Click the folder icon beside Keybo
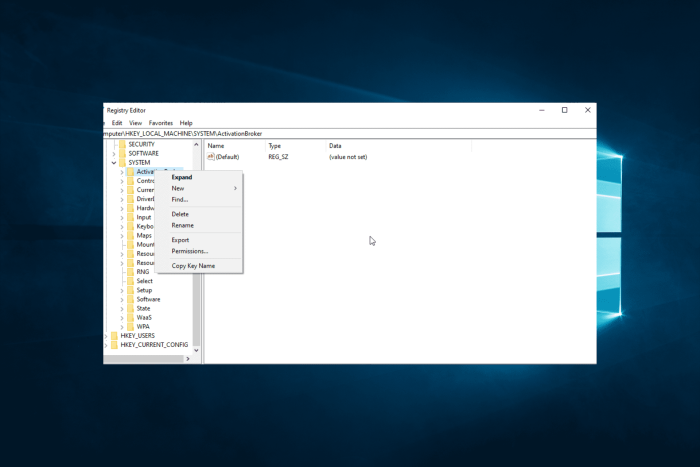 [130, 226]
